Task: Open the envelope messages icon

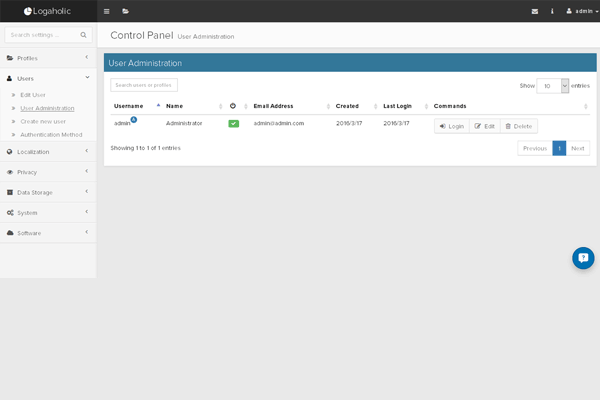Action: [534, 11]
